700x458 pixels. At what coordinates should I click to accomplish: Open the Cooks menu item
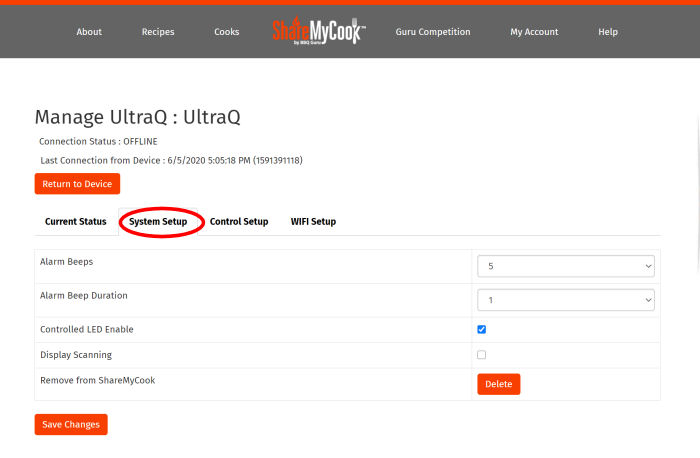click(227, 32)
